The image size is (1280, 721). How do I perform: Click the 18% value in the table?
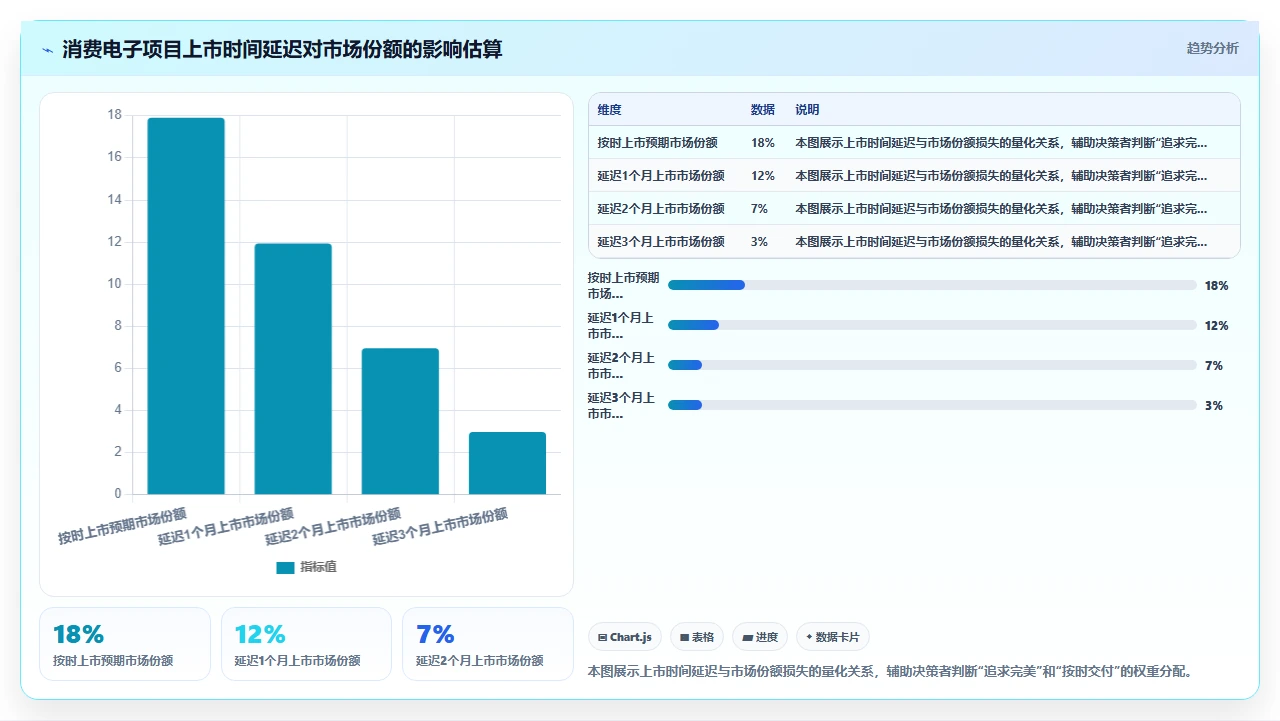click(x=763, y=143)
